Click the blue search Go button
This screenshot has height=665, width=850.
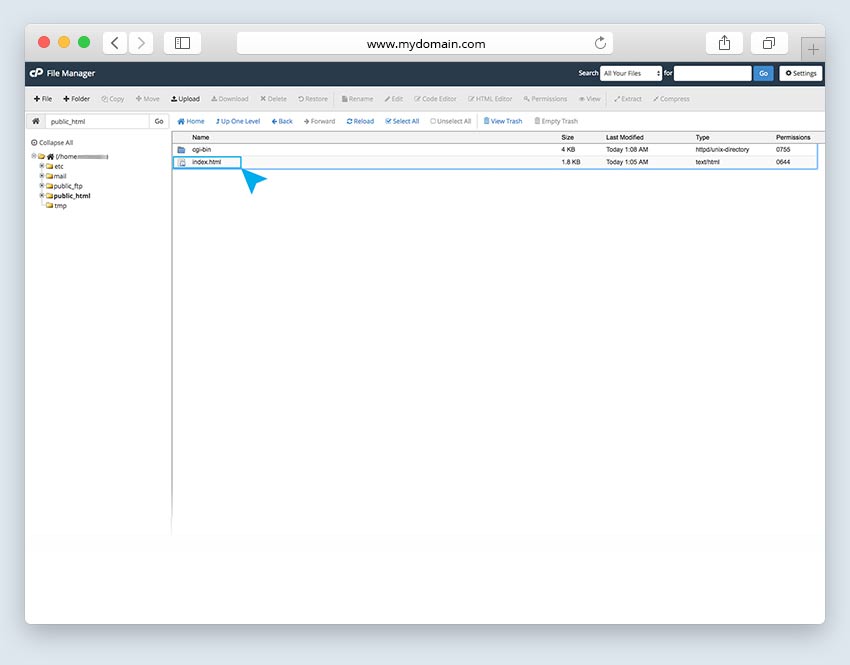tap(763, 73)
